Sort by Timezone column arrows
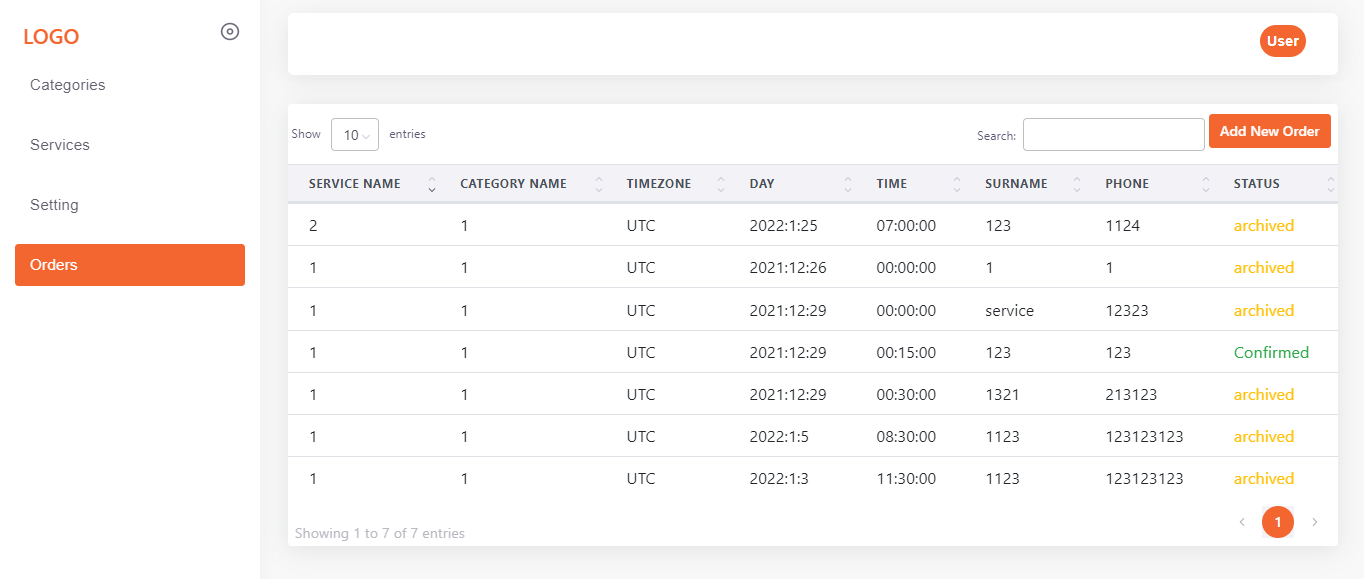 (x=720, y=184)
